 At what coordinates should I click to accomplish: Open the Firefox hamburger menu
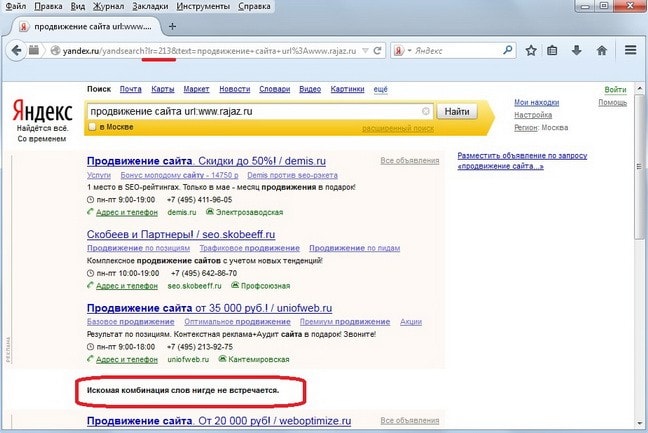pyautogui.click(x=631, y=50)
